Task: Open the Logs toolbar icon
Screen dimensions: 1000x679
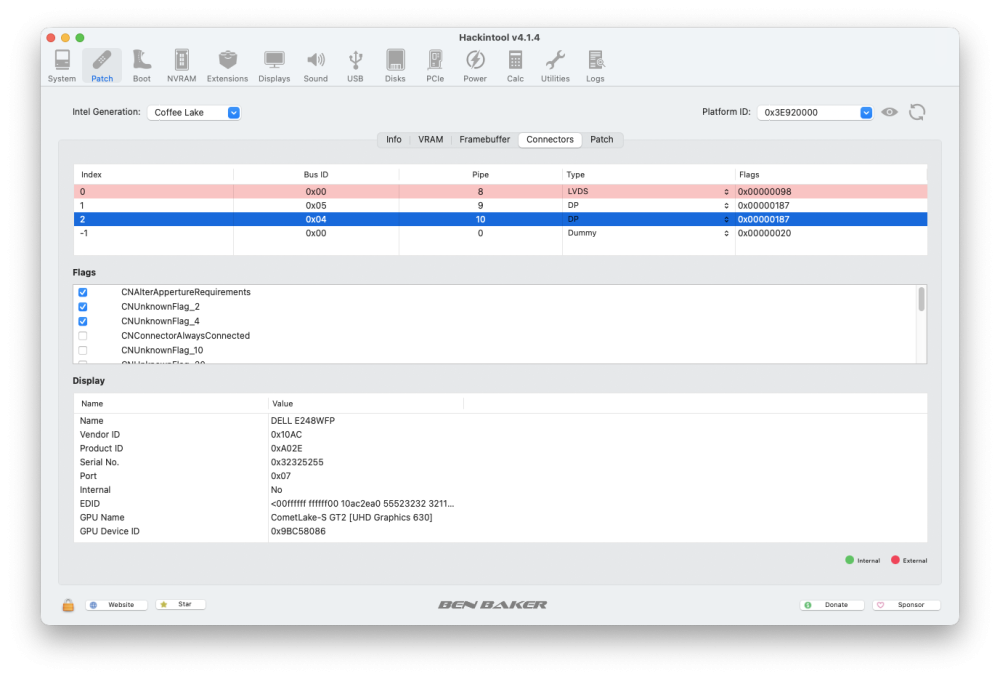Action: [595, 66]
